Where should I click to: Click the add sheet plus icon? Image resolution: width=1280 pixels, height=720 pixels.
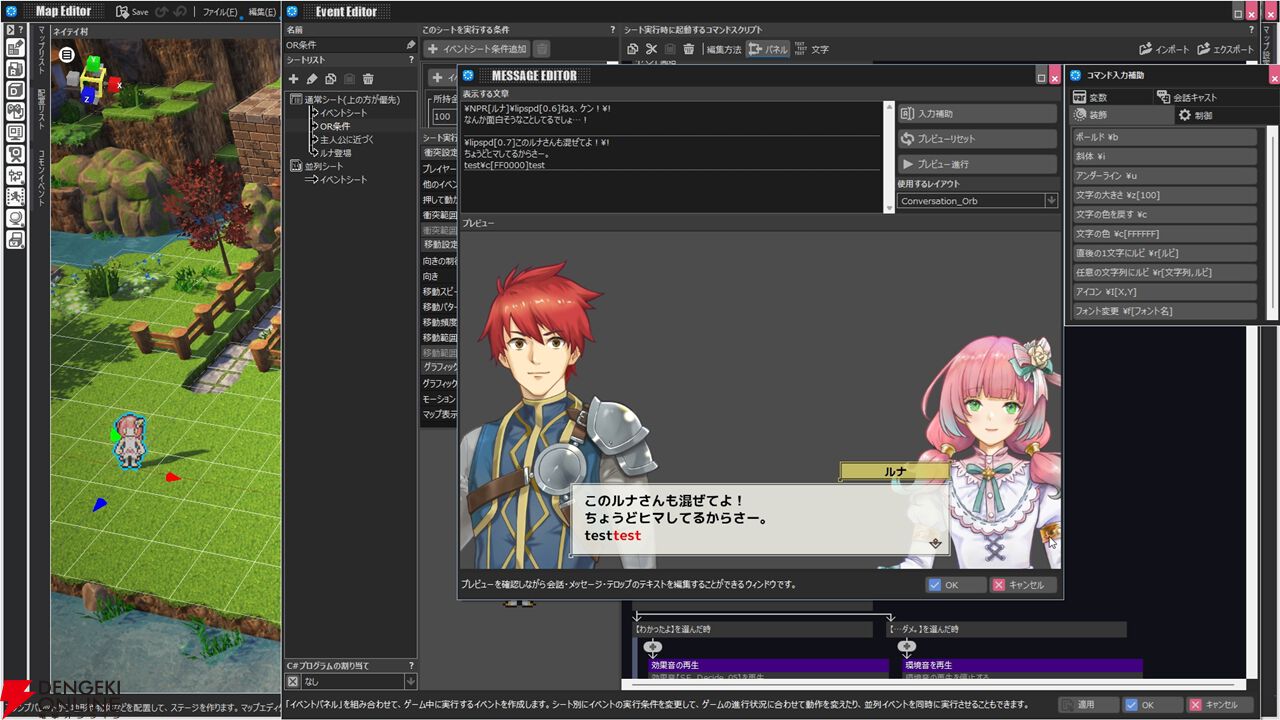[x=294, y=79]
